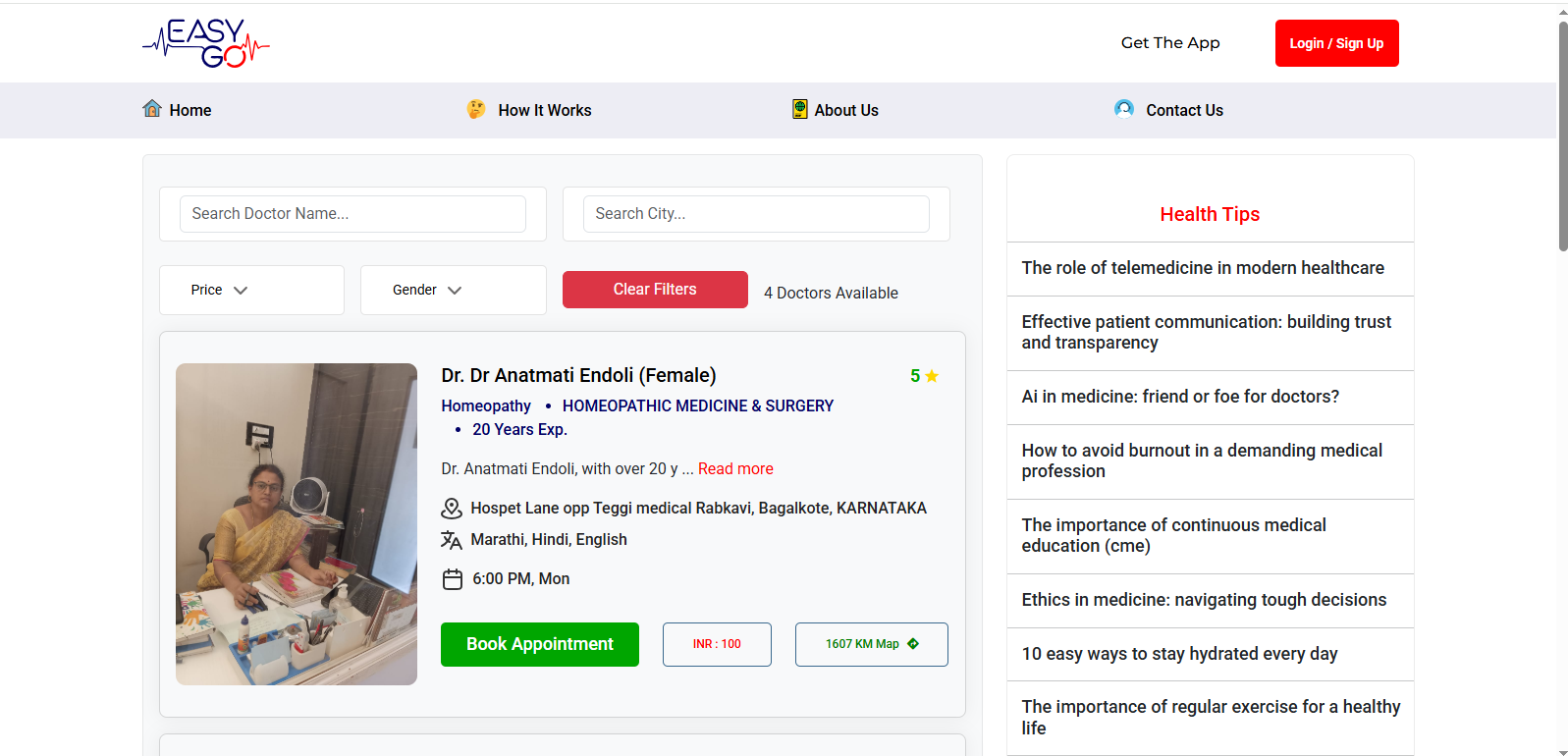
Task: Click the EasyGo logo
Action: tap(206, 43)
